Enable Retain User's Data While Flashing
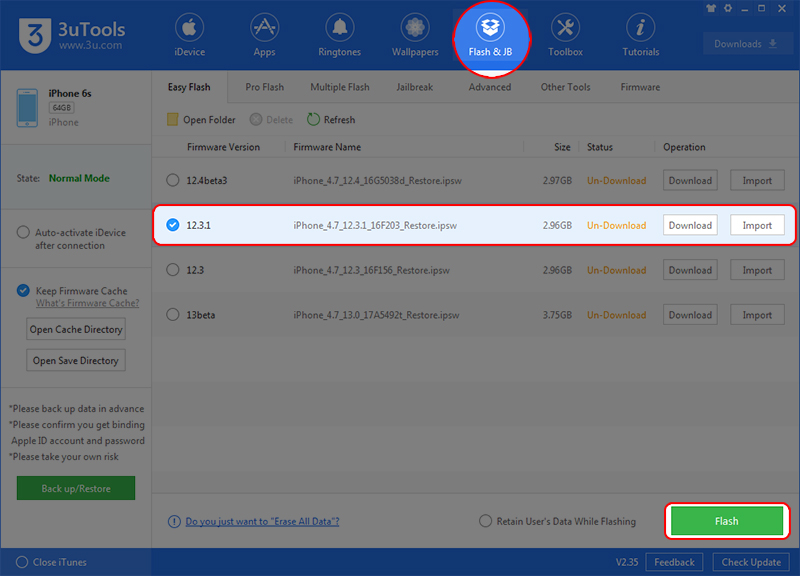Viewport: 800px width, 576px height. point(485,521)
